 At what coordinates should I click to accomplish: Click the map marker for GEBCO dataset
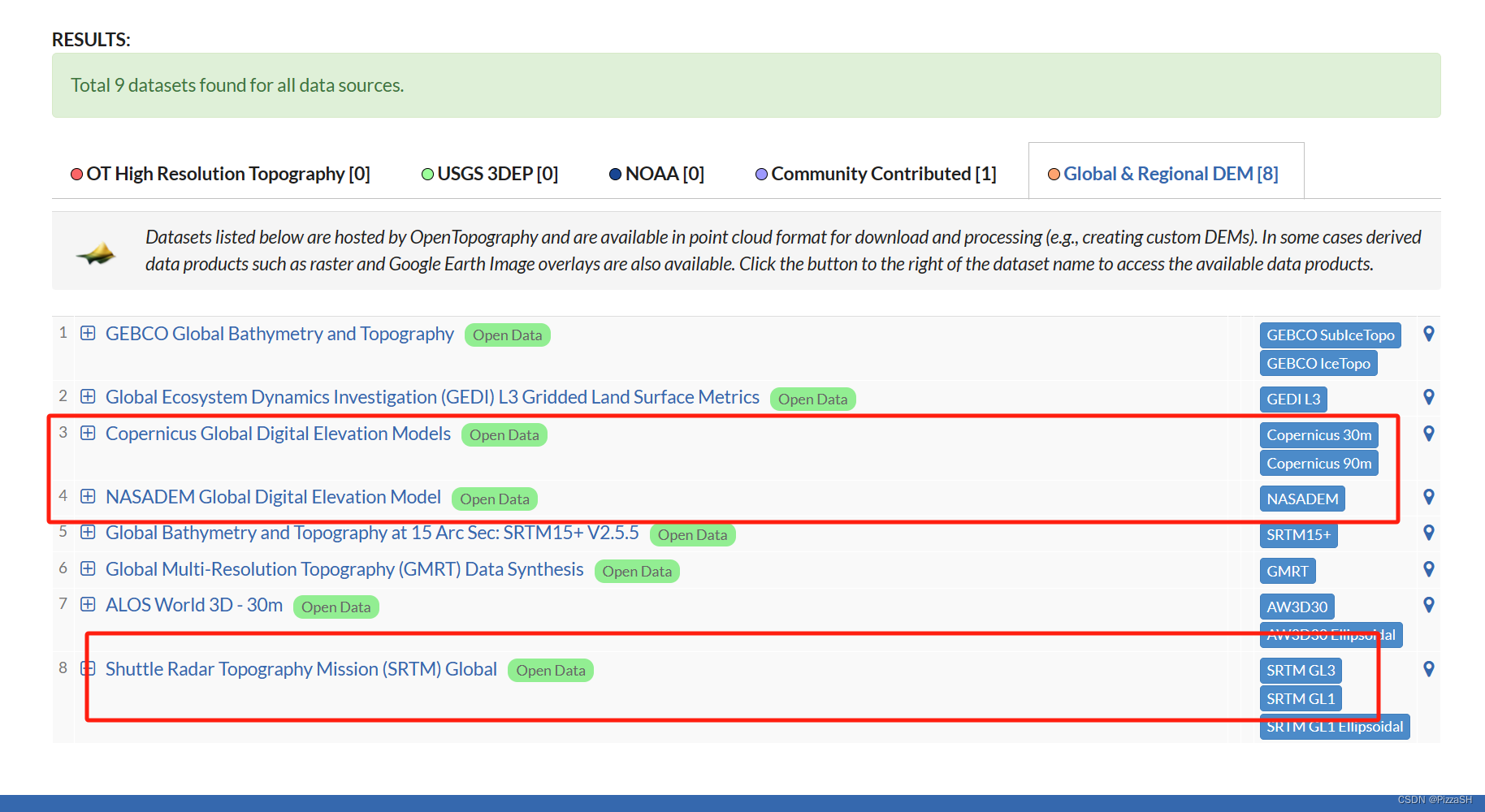tap(1429, 334)
